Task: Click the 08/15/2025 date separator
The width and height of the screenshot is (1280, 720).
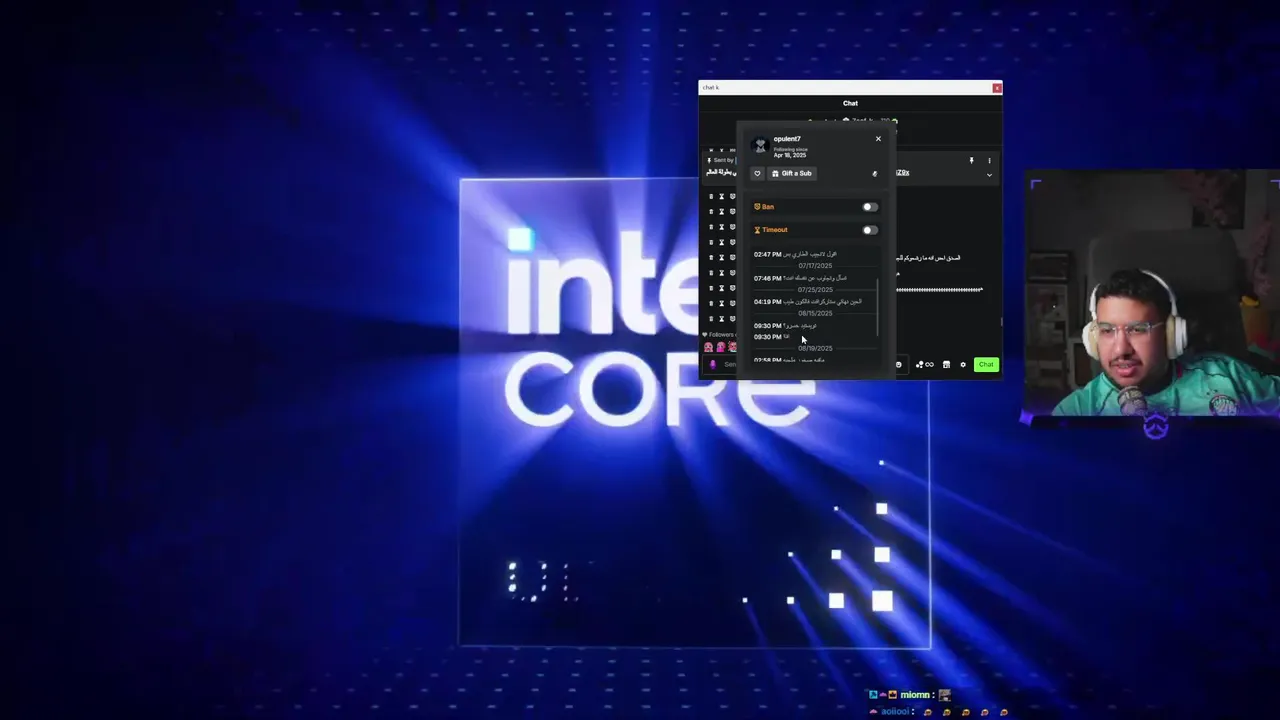Action: [x=815, y=313]
